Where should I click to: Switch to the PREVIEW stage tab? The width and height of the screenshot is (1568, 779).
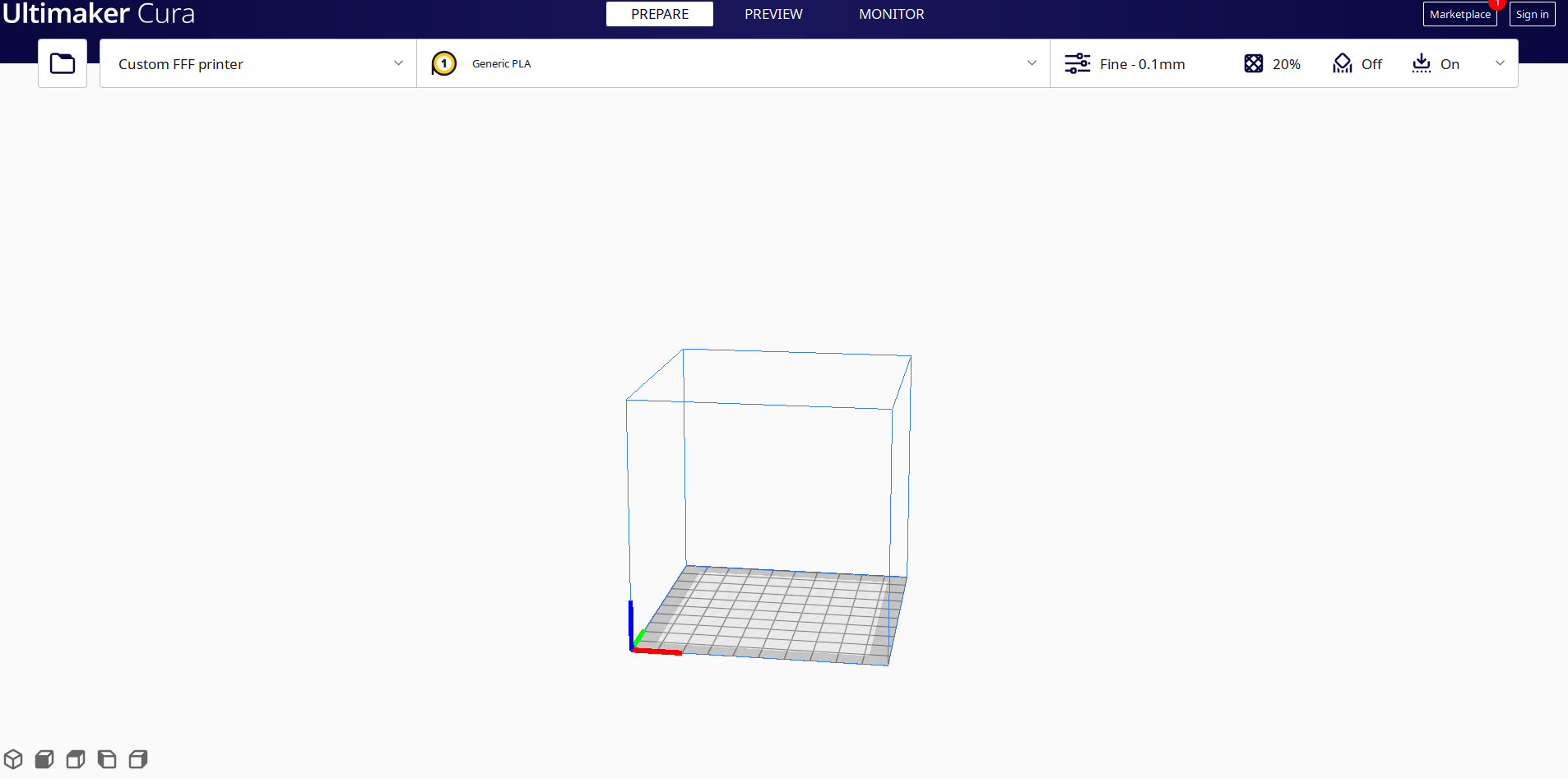tap(773, 14)
